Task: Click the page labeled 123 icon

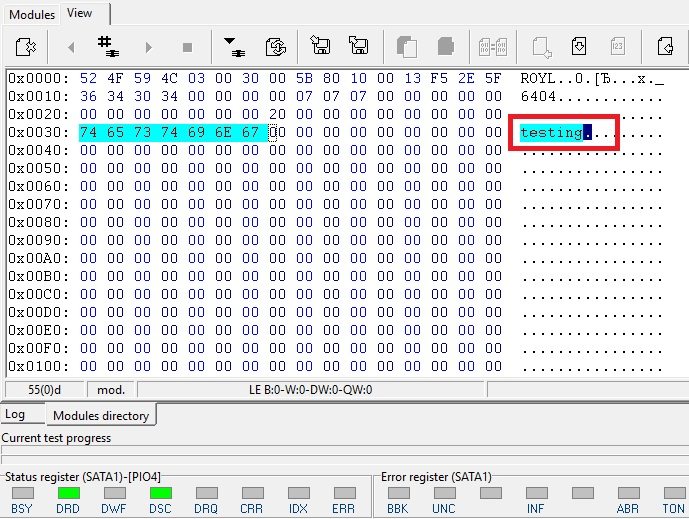Action: 617,46
